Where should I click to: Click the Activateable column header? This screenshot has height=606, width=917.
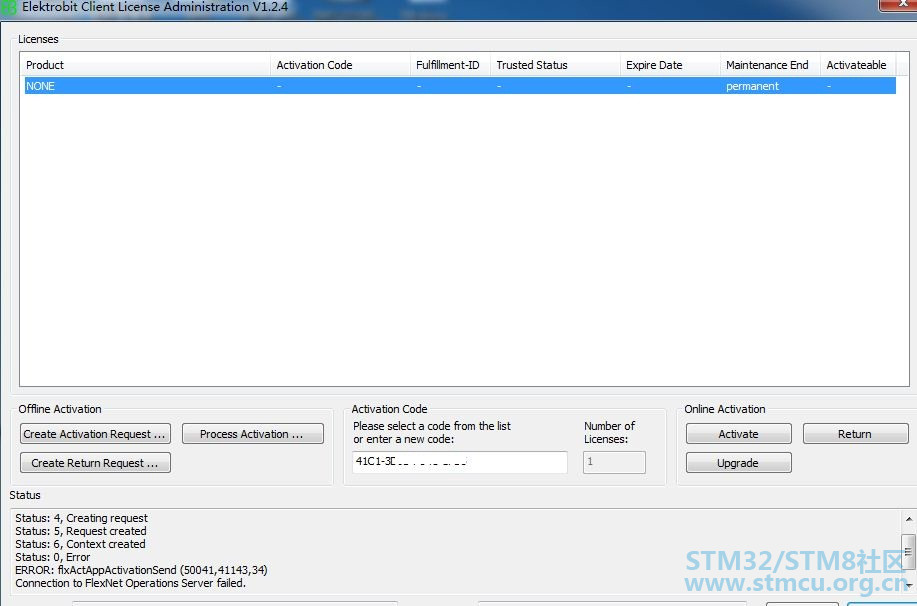tap(858, 65)
